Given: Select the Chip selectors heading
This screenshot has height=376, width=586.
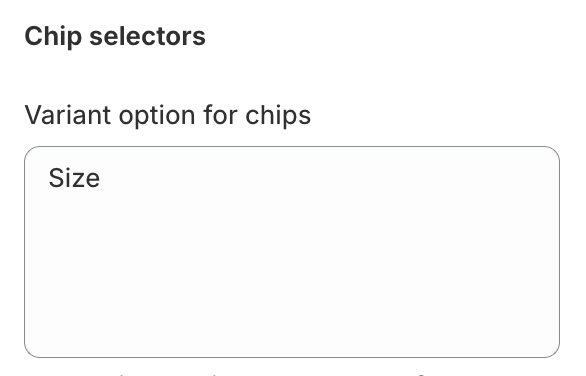Looking at the screenshot, I should 115,37.
